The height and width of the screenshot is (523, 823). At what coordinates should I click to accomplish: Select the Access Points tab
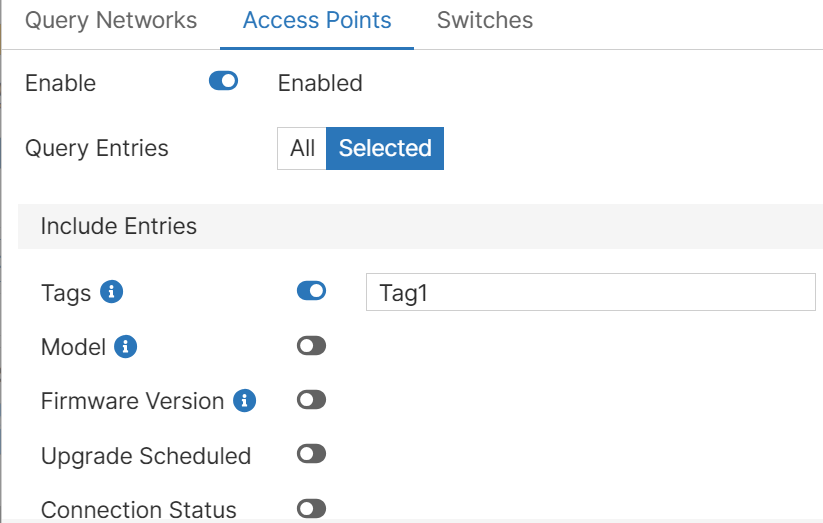click(x=317, y=21)
